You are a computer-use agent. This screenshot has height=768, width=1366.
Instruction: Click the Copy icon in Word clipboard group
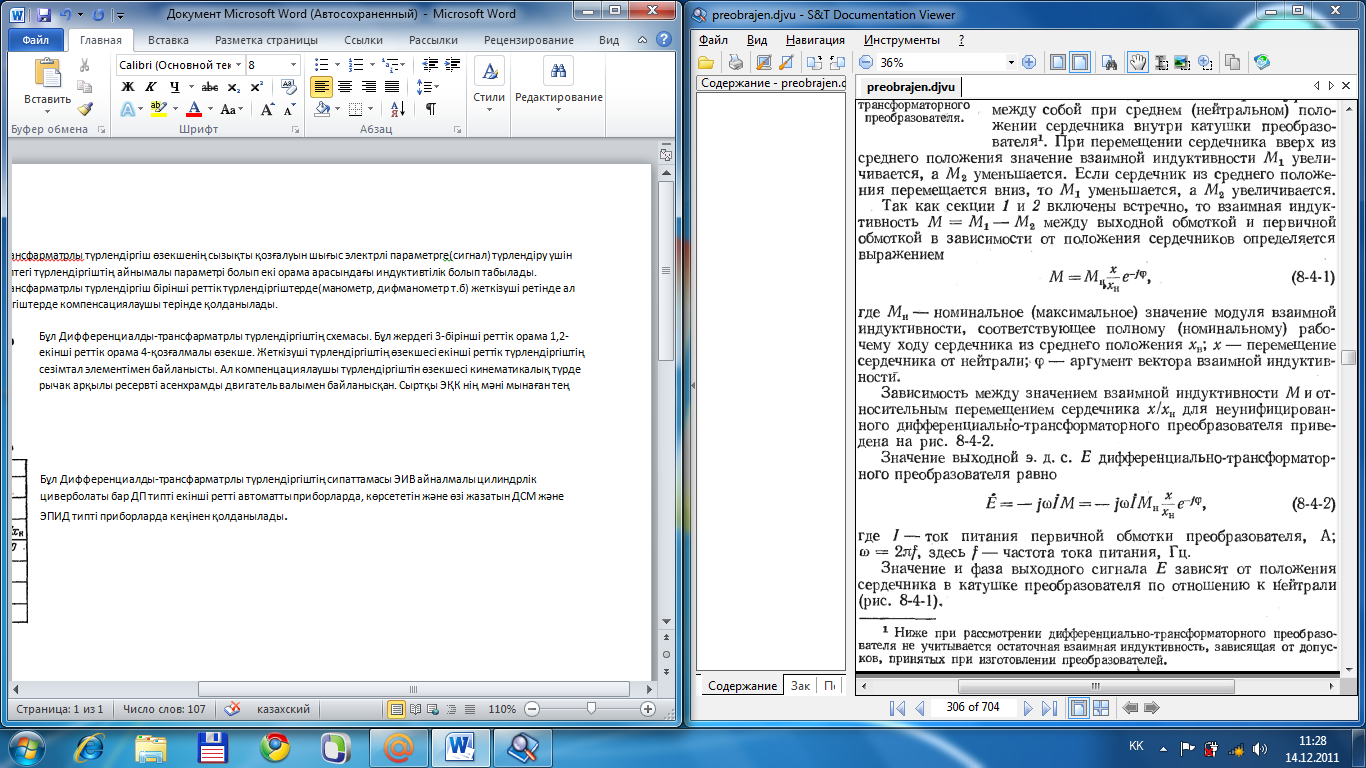tap(84, 87)
